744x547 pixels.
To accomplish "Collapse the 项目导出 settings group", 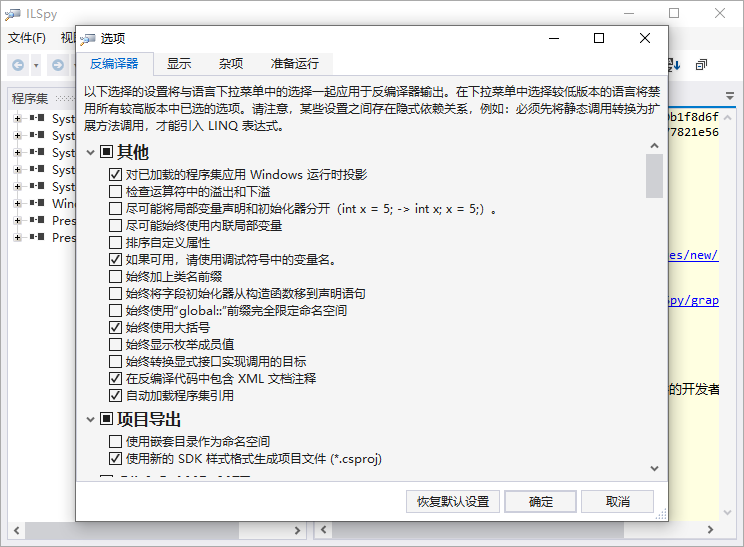I will [91, 419].
